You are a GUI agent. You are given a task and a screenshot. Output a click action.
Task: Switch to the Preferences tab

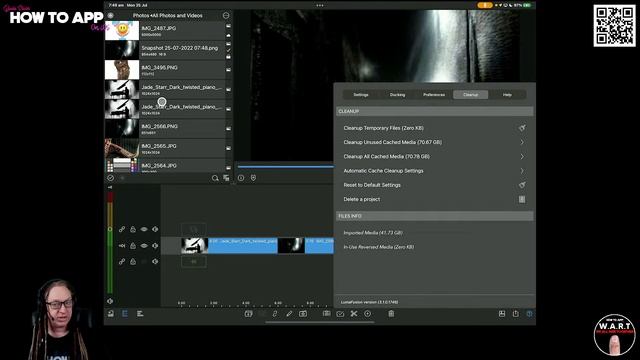point(434,95)
